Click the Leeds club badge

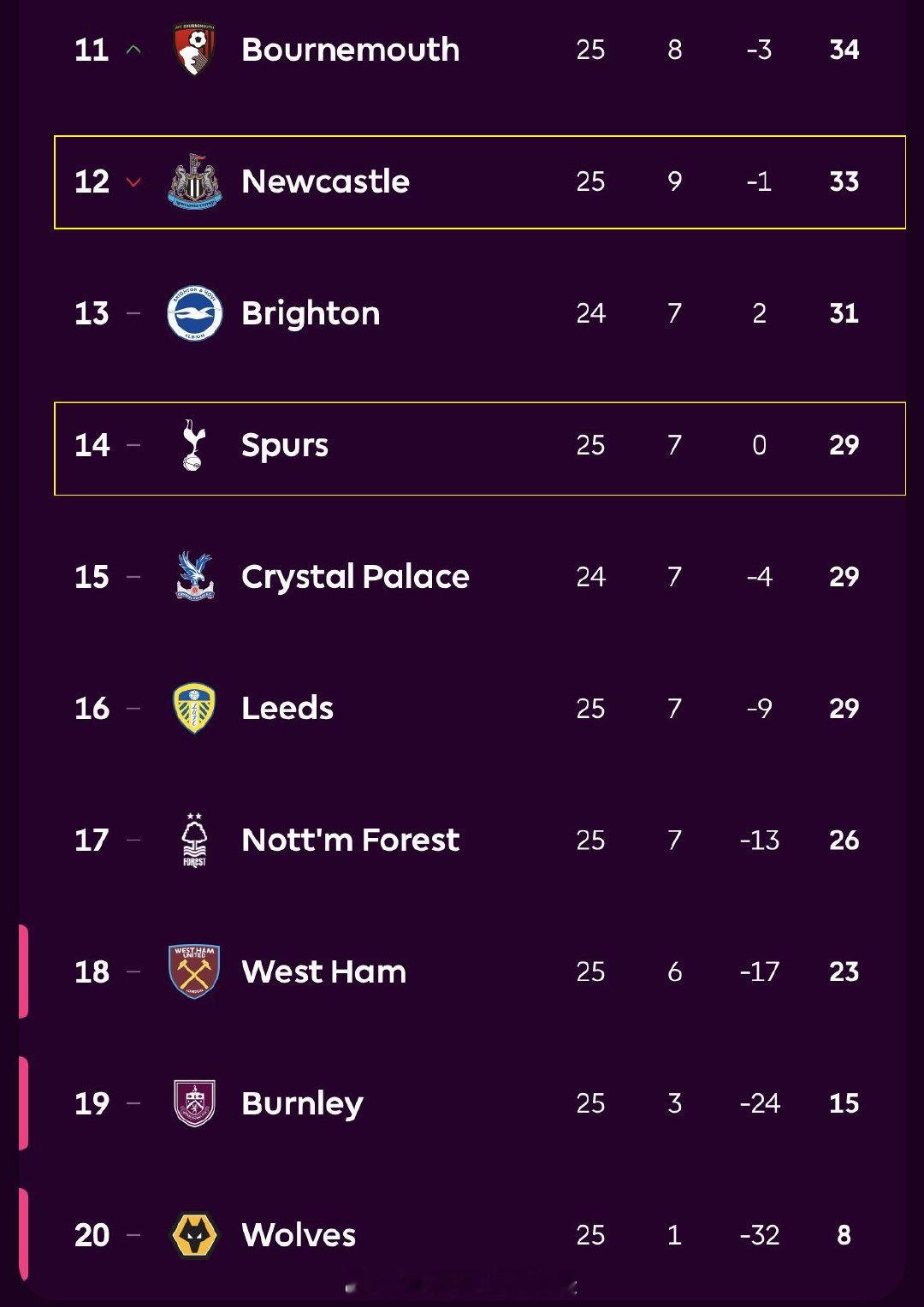194,708
